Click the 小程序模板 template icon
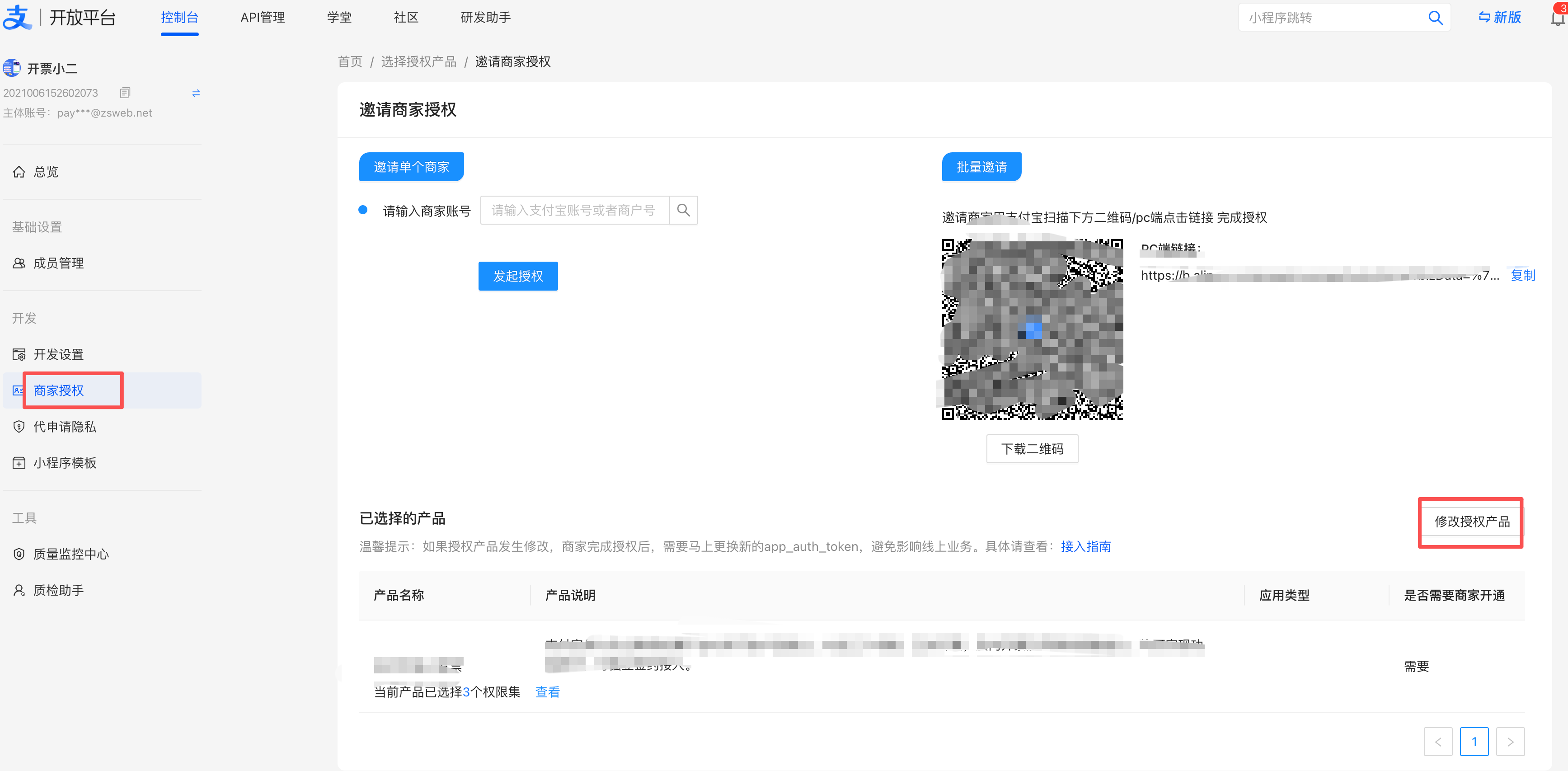Viewport: 1568px width, 771px height. (19, 463)
